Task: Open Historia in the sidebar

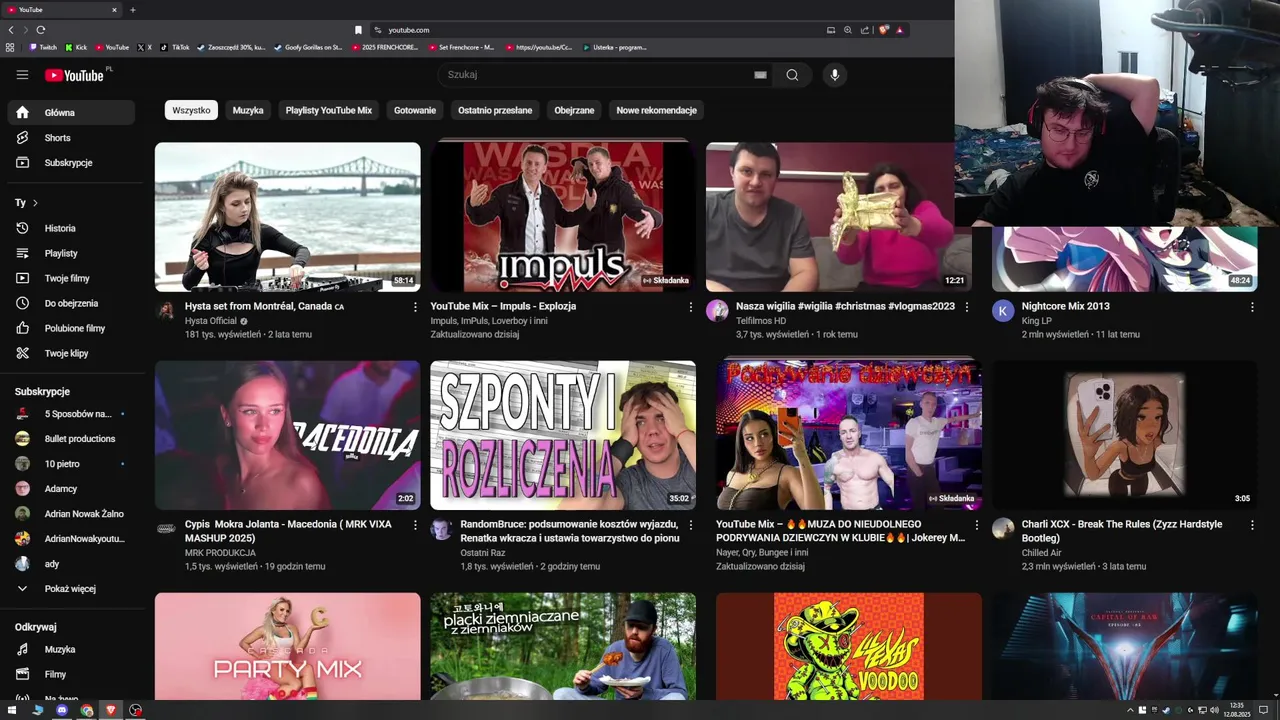Action: point(70,228)
